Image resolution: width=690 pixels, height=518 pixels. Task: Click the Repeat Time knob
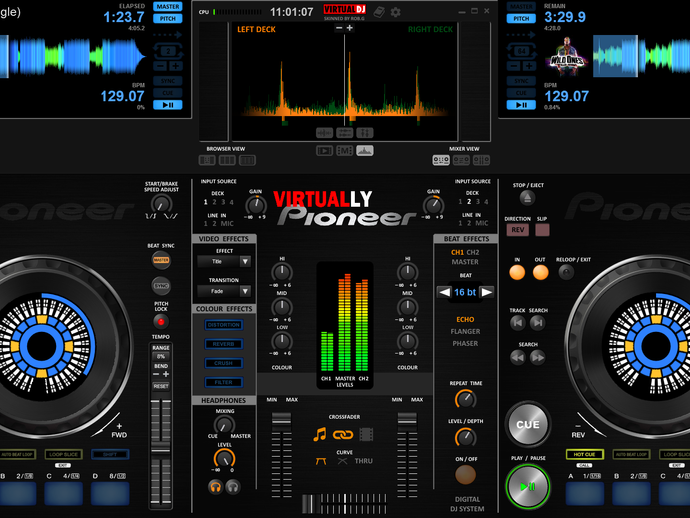[465, 399]
